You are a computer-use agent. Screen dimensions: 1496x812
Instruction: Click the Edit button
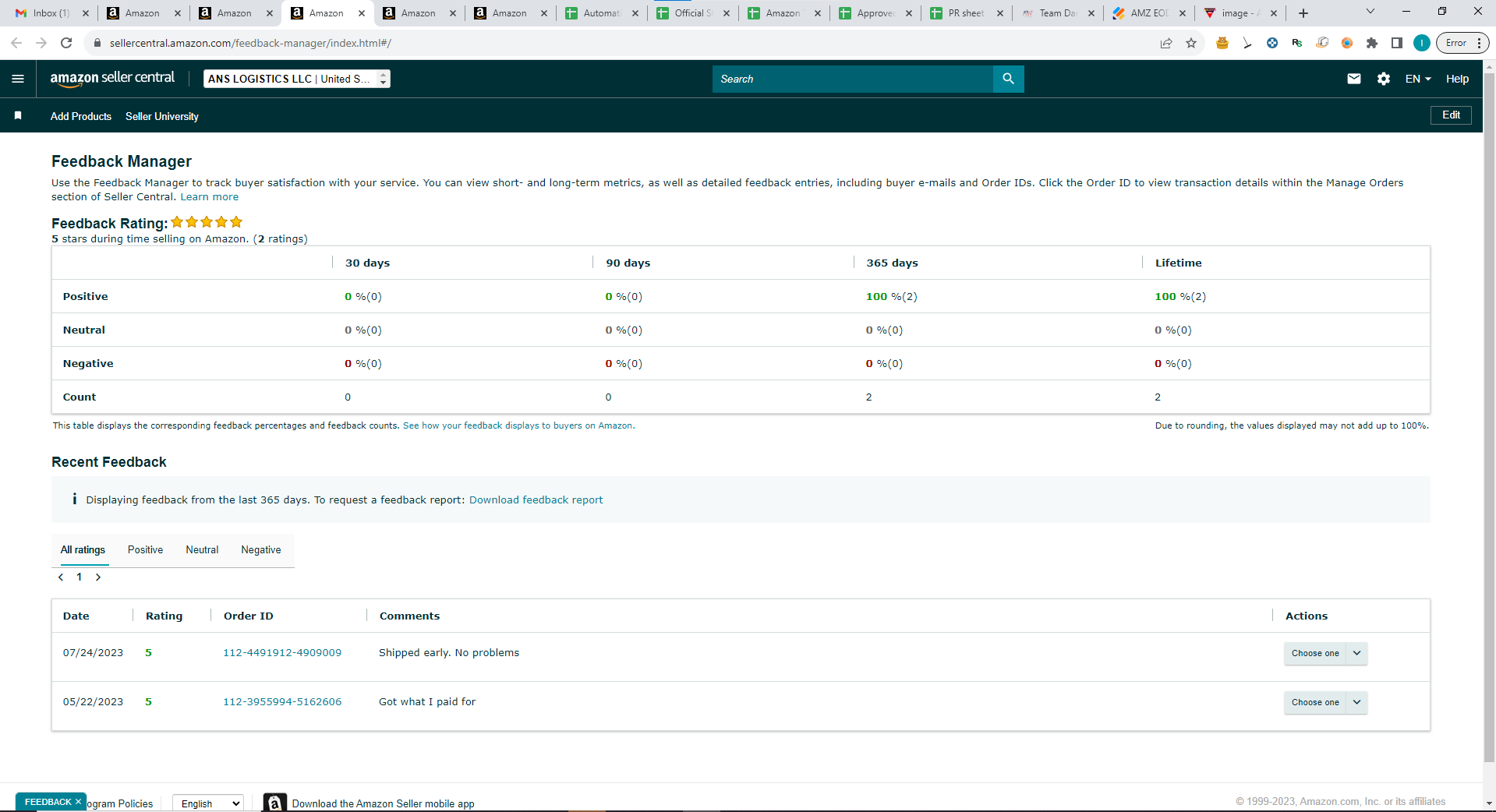pos(1451,115)
